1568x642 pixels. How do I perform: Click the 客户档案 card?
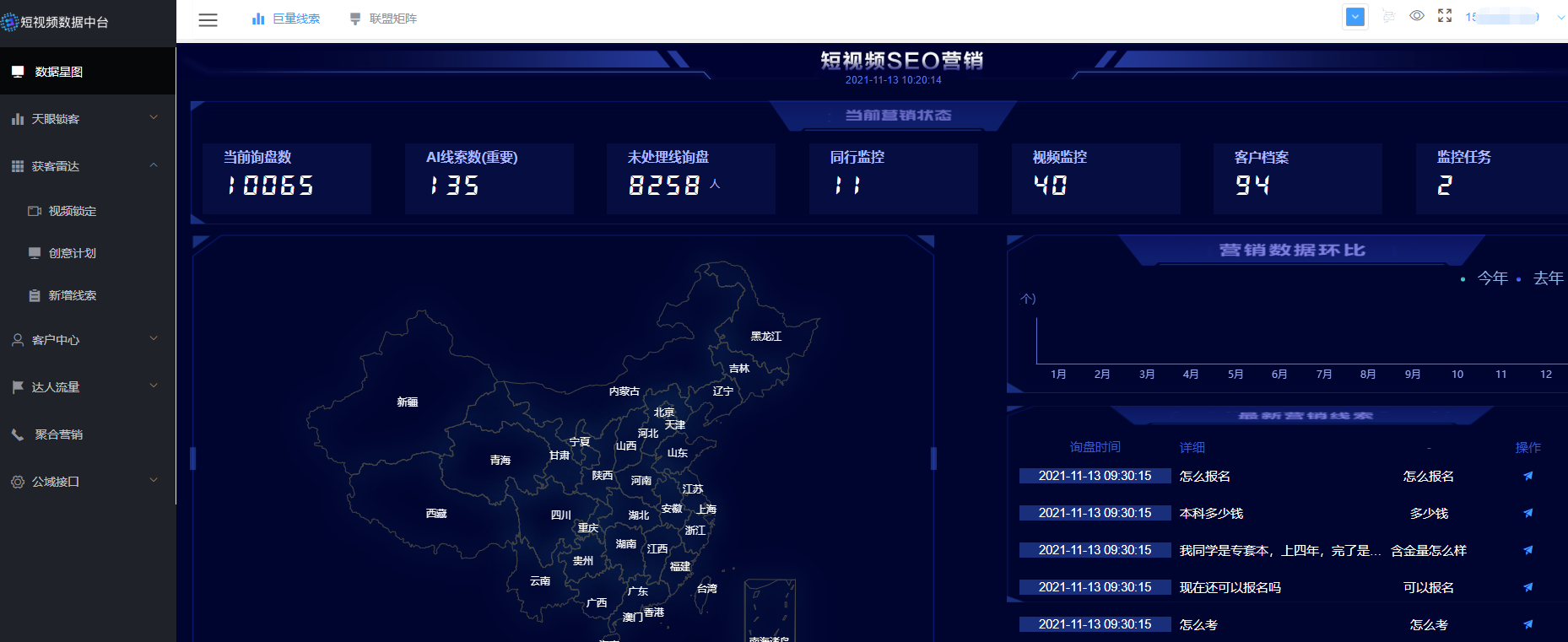pyautogui.click(x=1298, y=178)
